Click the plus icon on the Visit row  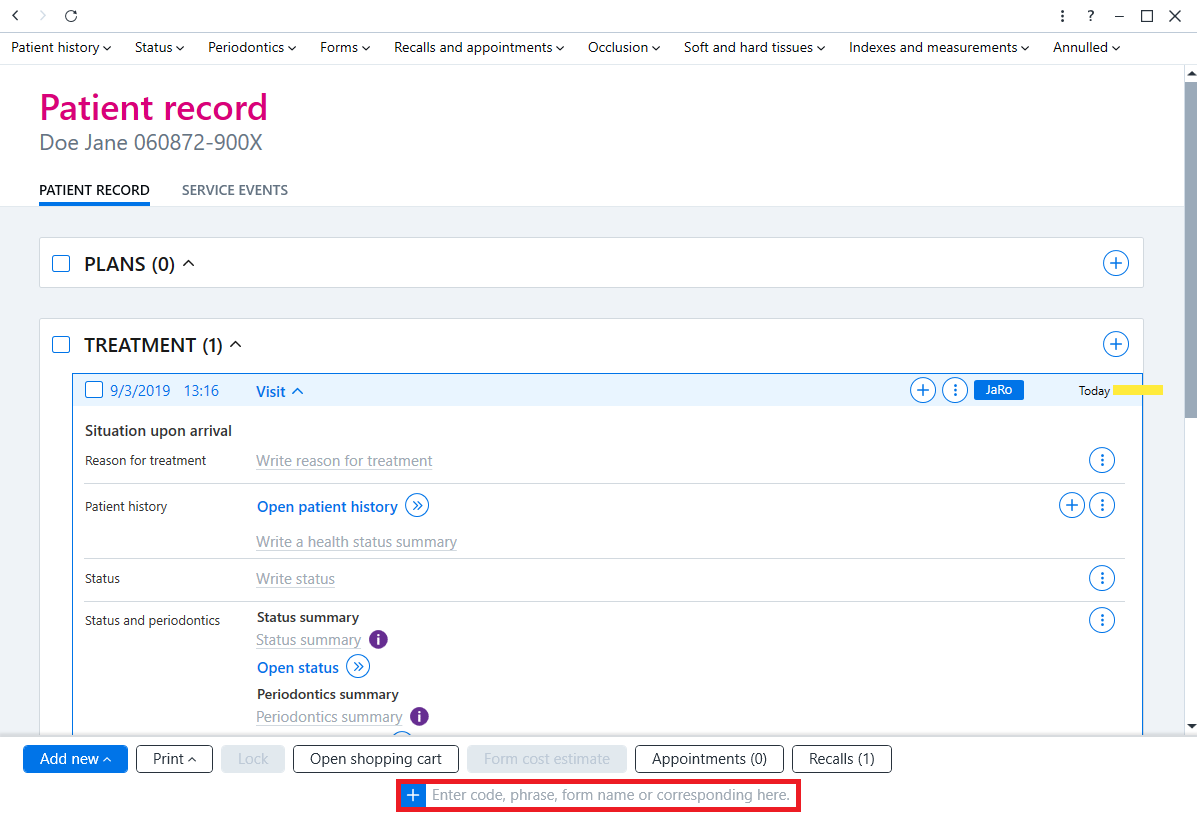coord(922,390)
